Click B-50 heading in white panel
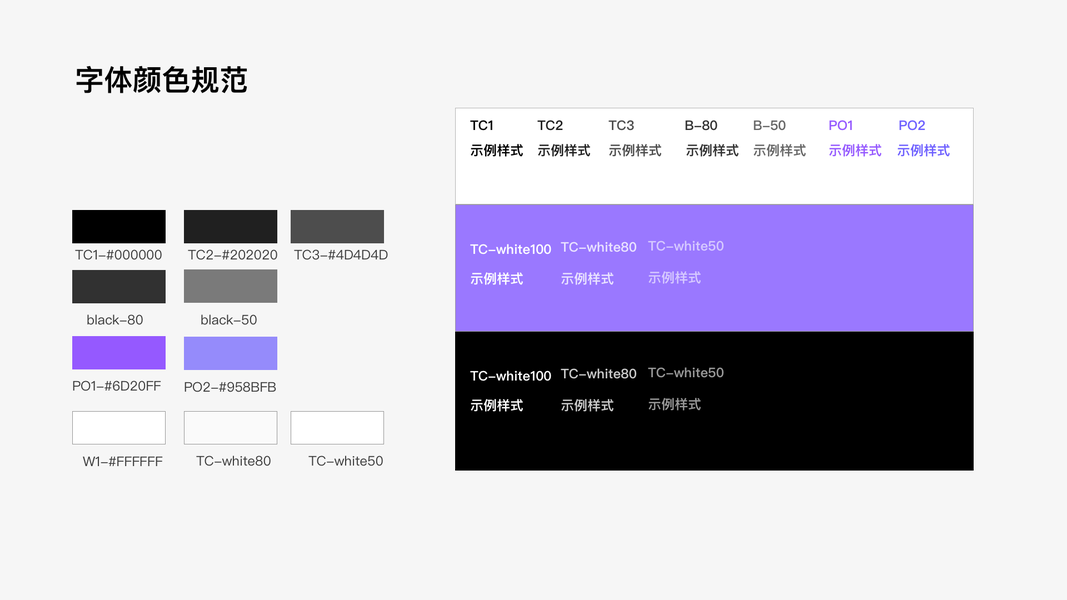The image size is (1067, 600). click(769, 126)
